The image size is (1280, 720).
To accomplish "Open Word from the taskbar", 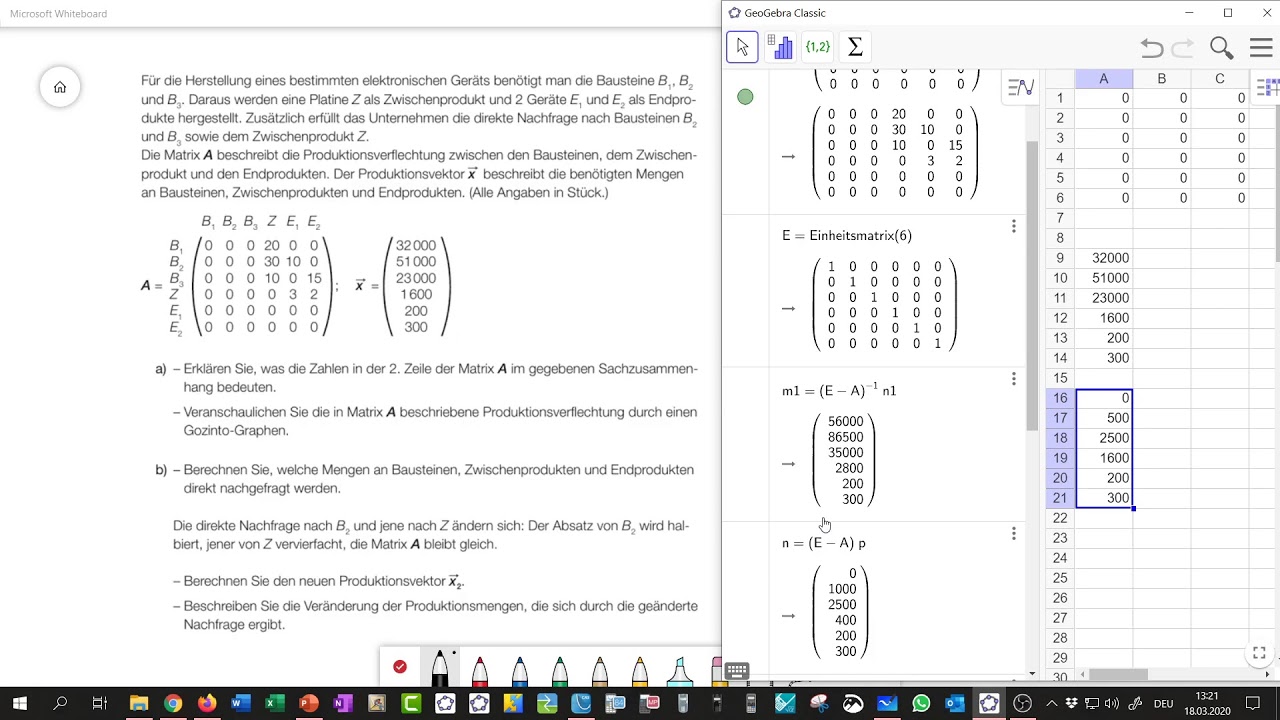I will pos(240,704).
